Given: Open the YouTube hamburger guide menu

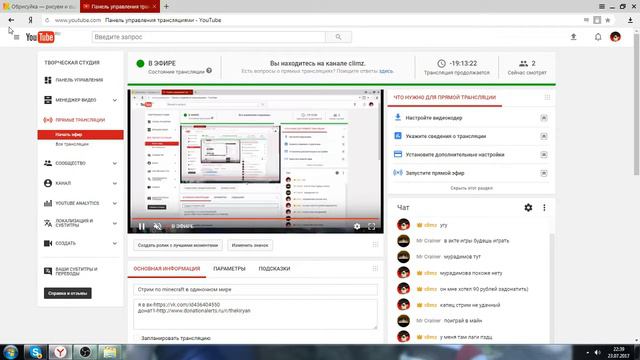Looking at the screenshot, I should pos(16,37).
